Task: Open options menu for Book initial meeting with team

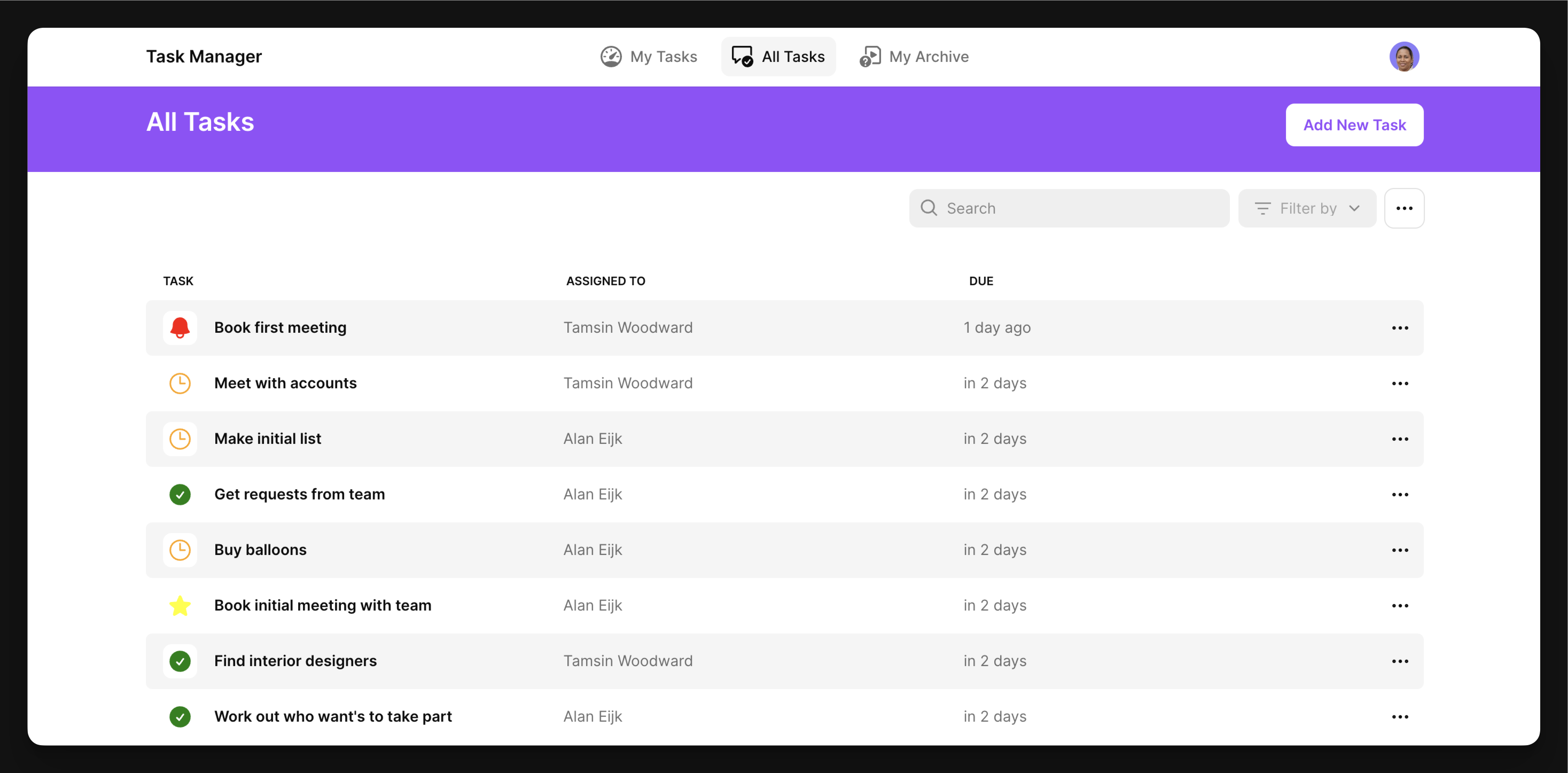Action: 1399,606
